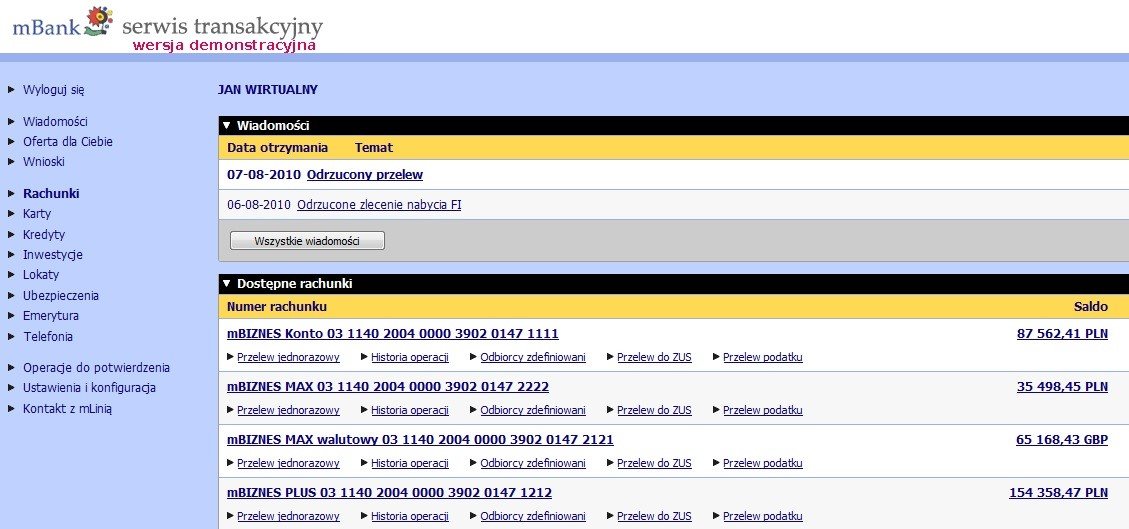Odbiorcy zdefiniowani for mBIZNES MAX 2222
1129x529 pixels.
click(533, 410)
